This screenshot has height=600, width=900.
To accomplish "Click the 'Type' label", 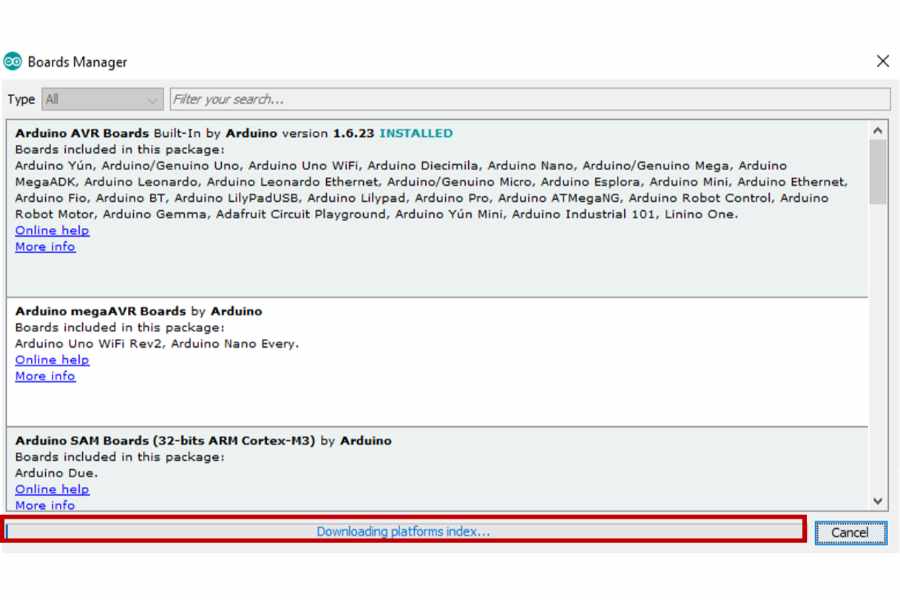I will (21, 99).
